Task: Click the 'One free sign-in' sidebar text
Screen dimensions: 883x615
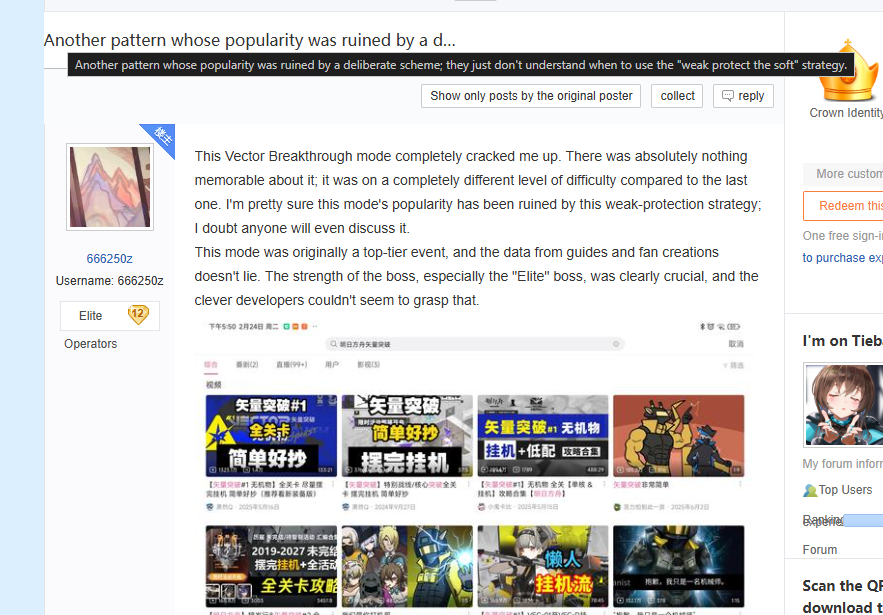Action: [842, 235]
